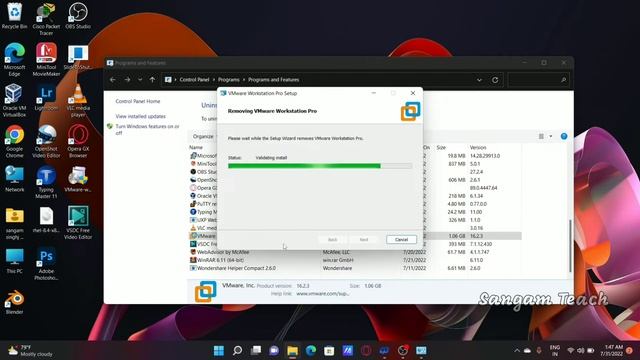Open the Windows Start menu
640x360 pixels.
pos(219,350)
